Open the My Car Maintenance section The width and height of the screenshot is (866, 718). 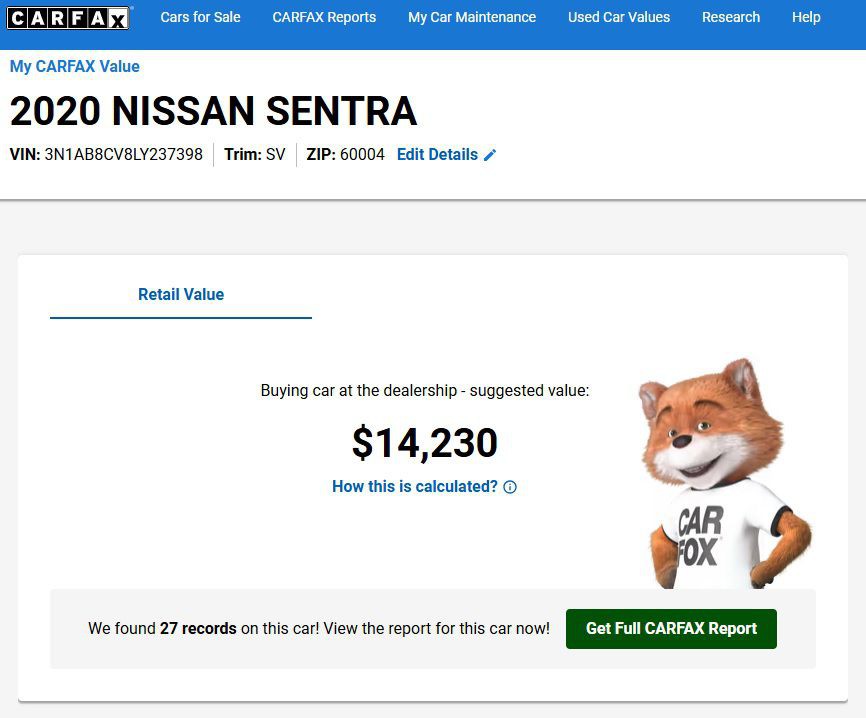coord(471,17)
